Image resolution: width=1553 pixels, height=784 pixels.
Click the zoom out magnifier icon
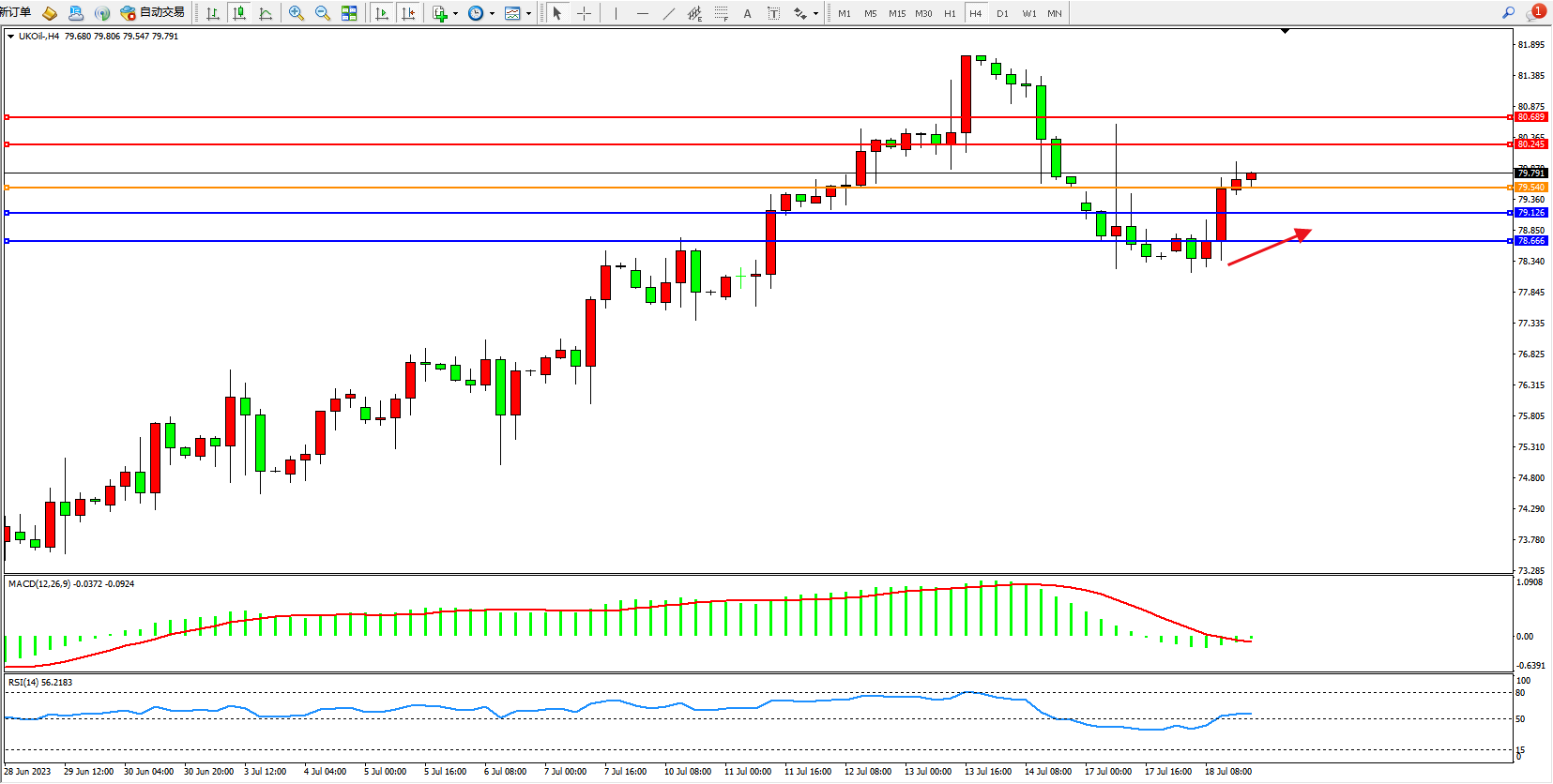click(323, 13)
